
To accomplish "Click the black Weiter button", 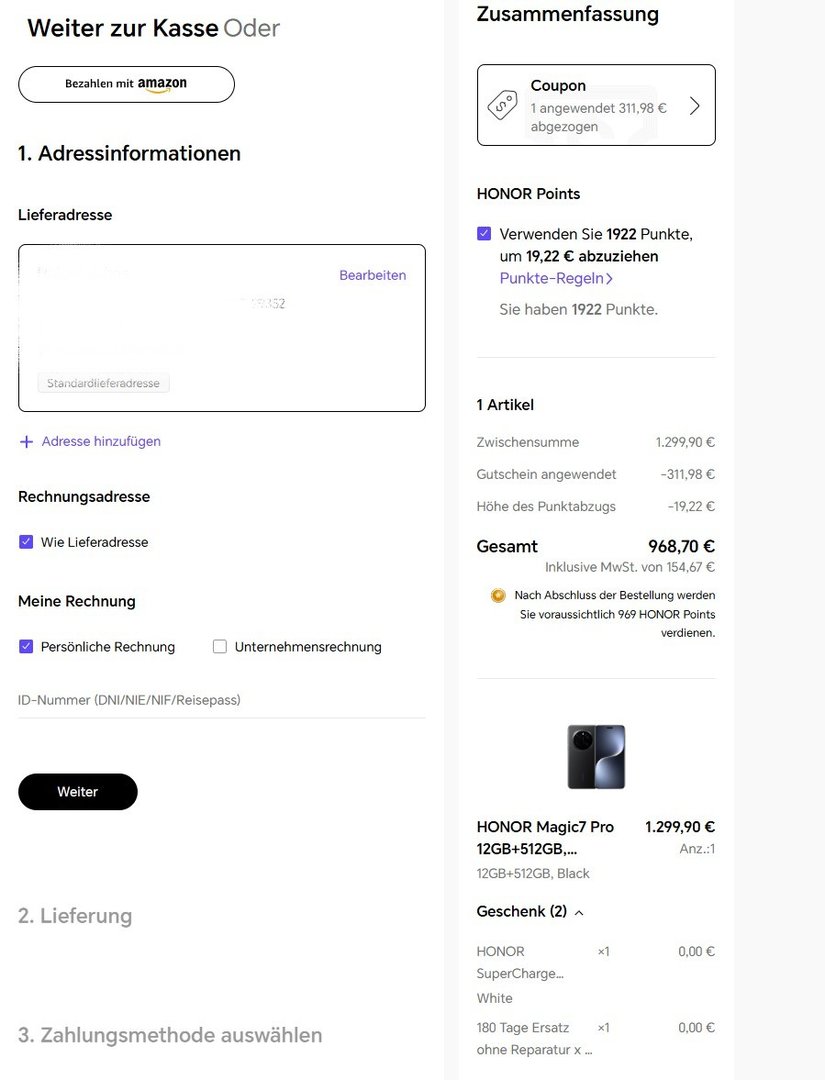I will coord(78,792).
